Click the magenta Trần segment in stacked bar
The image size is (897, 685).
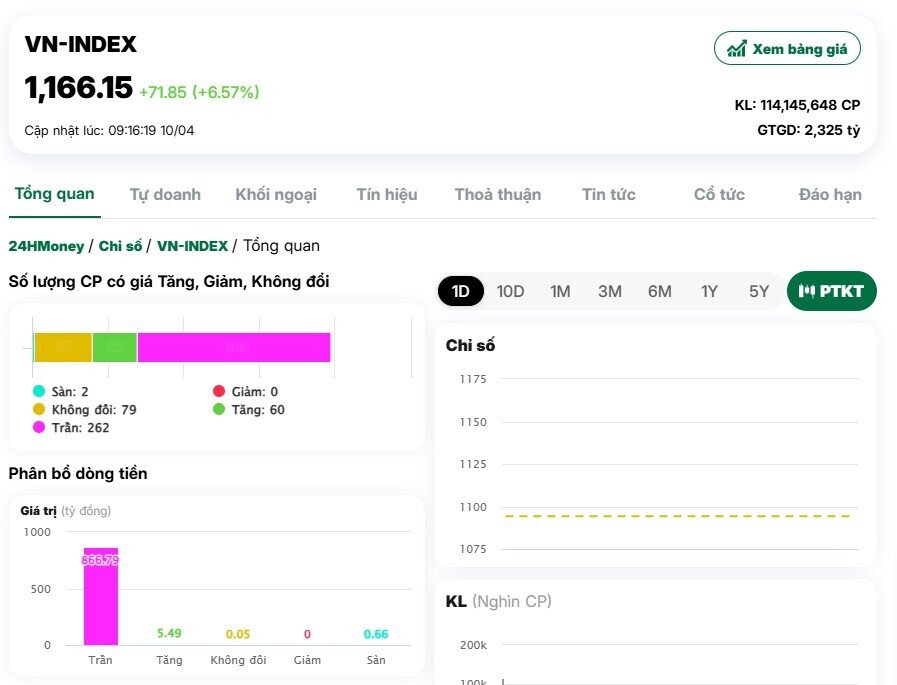click(234, 347)
